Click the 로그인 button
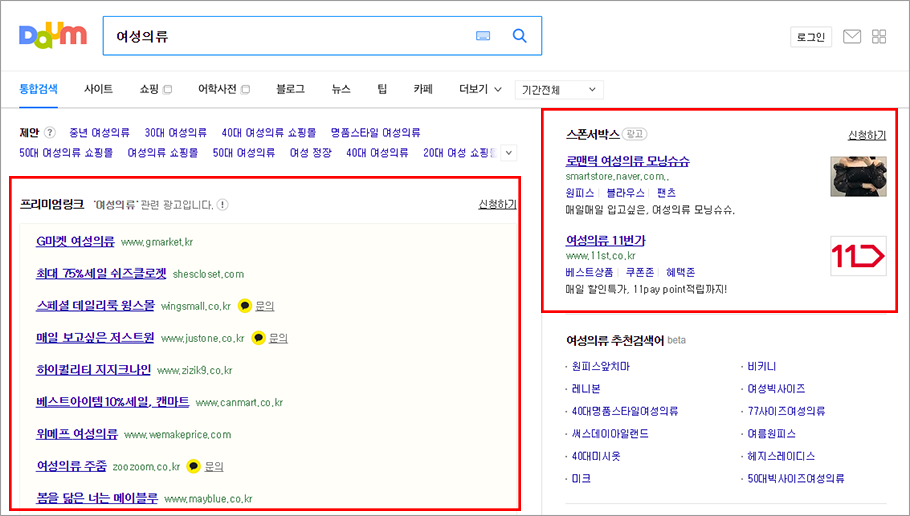910x516 pixels. (811, 37)
